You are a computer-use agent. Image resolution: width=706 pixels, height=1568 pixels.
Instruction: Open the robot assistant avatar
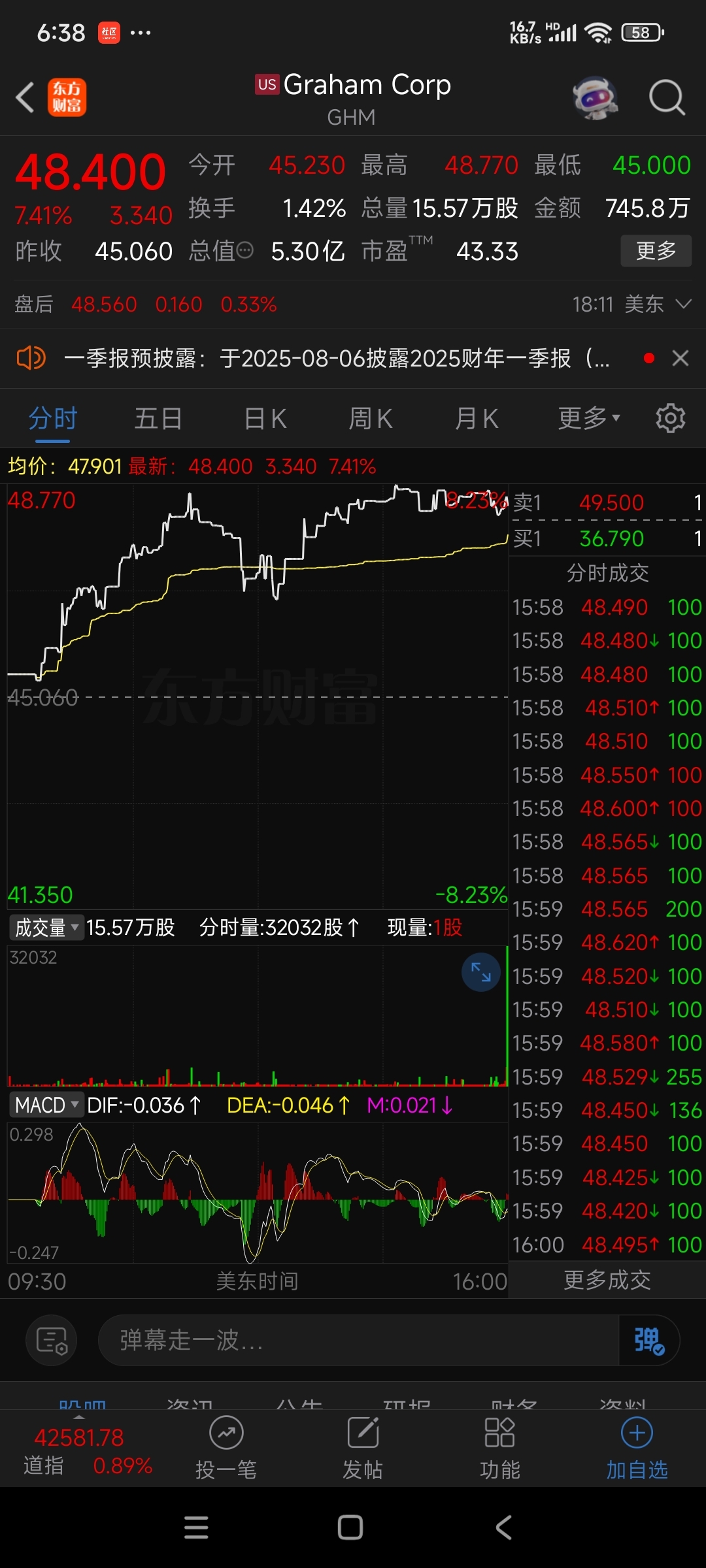click(x=595, y=98)
